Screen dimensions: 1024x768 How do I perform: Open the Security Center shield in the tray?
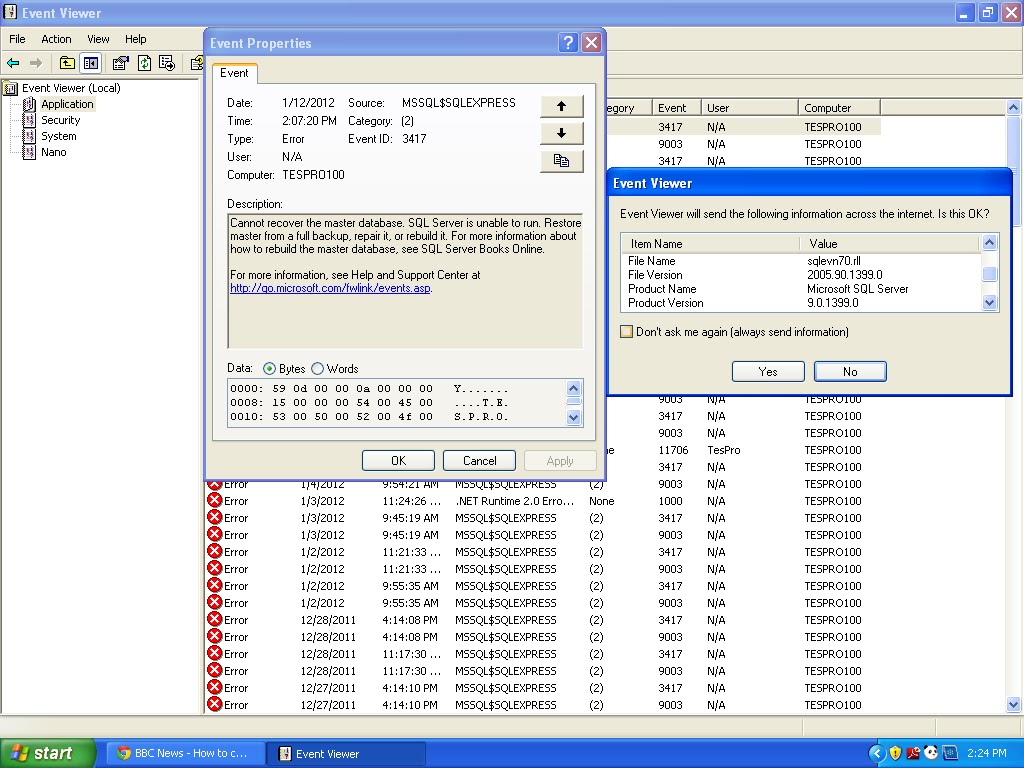pos(895,753)
